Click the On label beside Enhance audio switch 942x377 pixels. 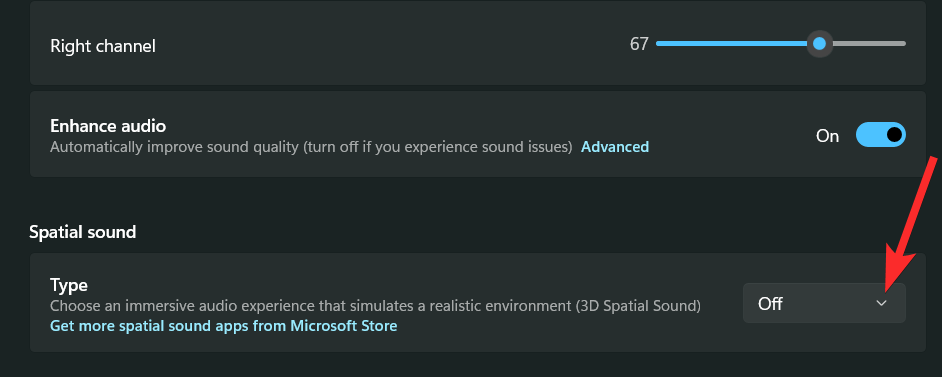827,136
